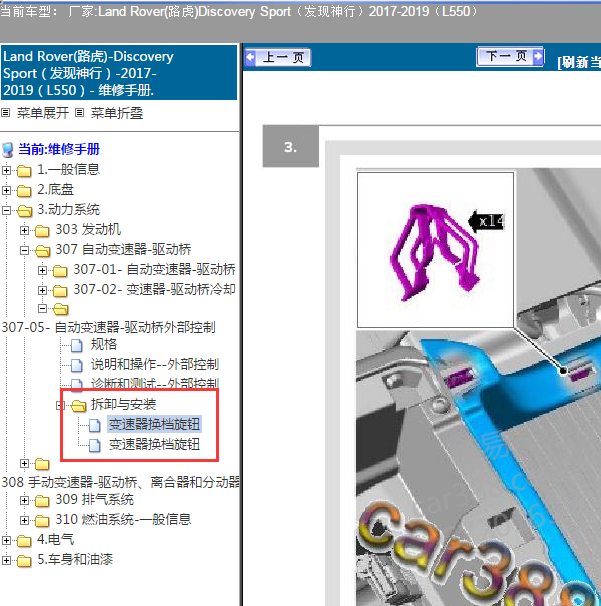Expand the 2.底盘 node
Viewport: 601px width, 606px height.
tap(6, 190)
